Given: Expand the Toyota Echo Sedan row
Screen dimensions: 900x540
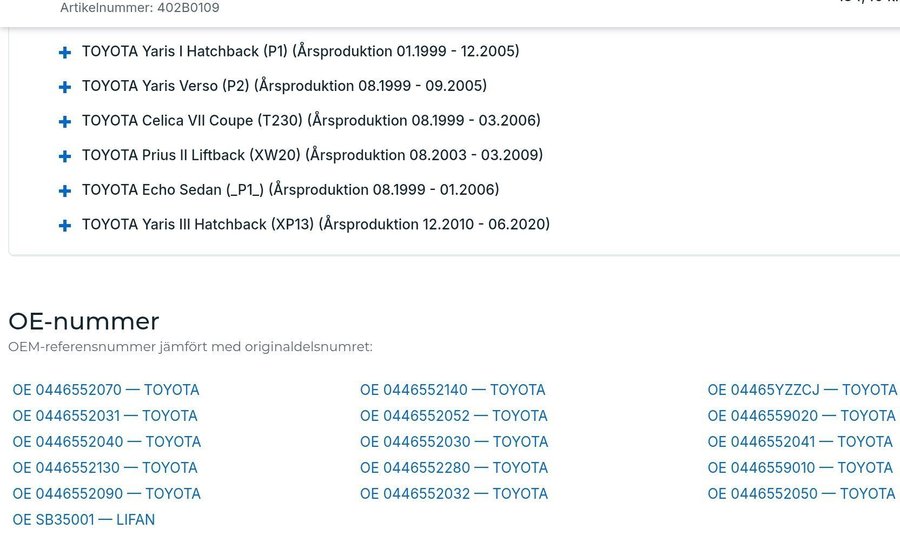Looking at the screenshot, I should click(65, 191).
